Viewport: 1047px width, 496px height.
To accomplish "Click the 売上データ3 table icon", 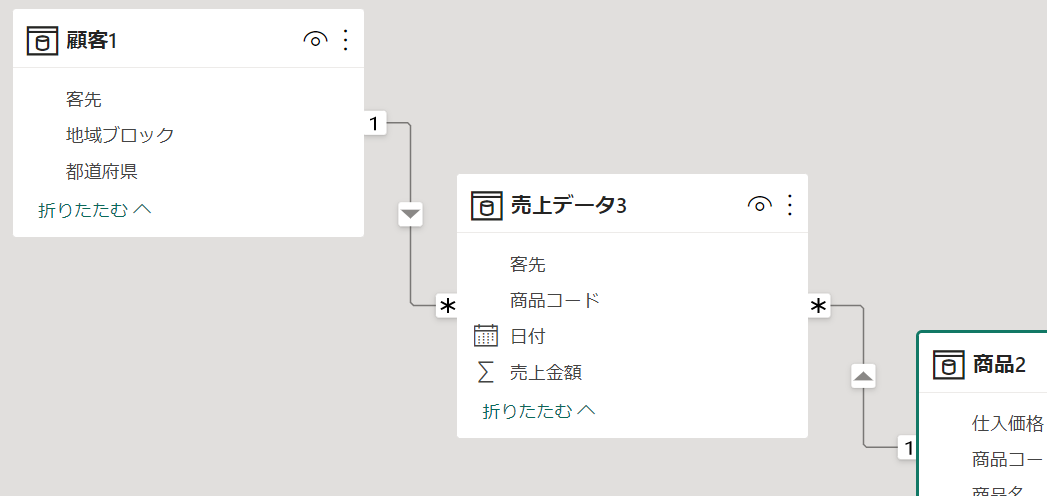I will (487, 206).
